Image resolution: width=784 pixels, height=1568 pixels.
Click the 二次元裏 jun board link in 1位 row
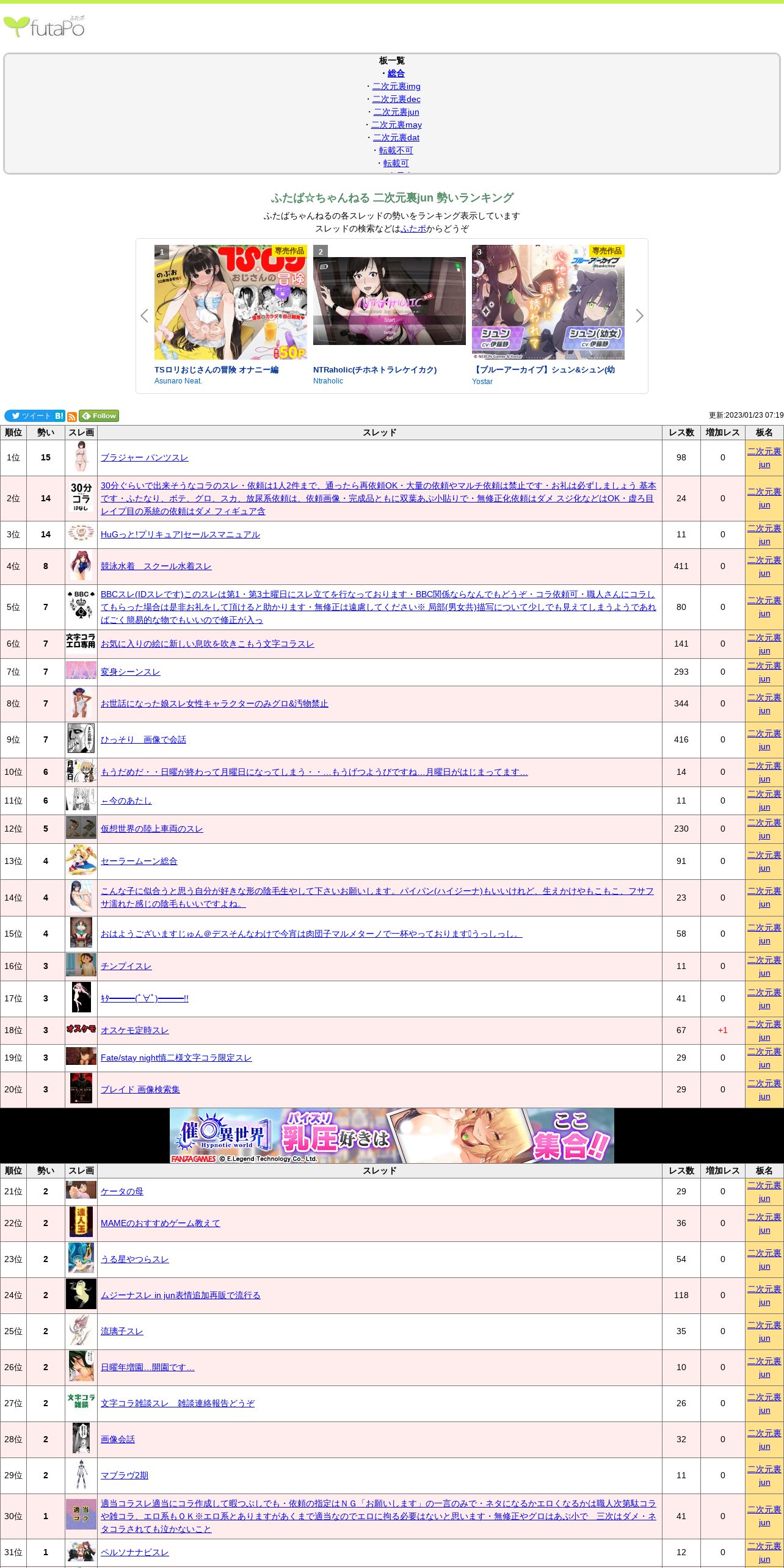pos(764,458)
